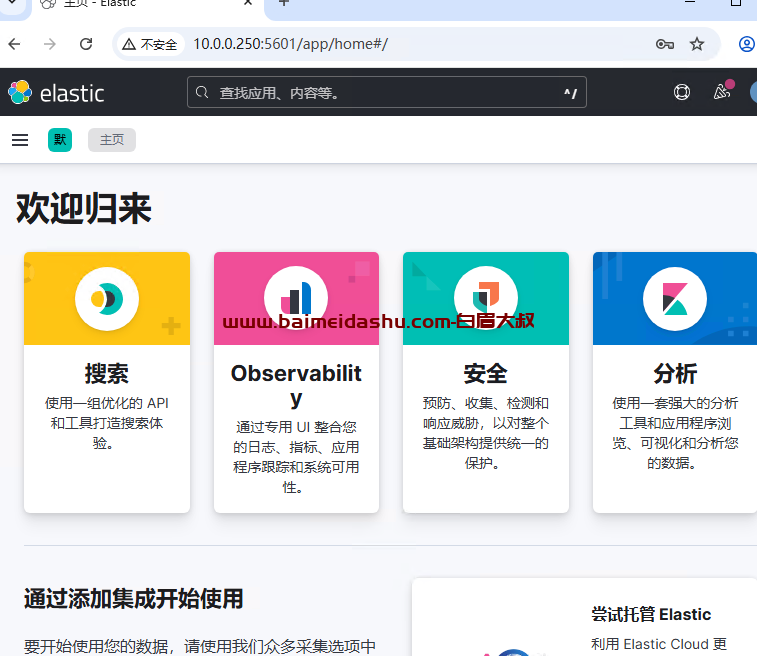Click the browser forward arrow
757x656 pixels.
pos(50,44)
